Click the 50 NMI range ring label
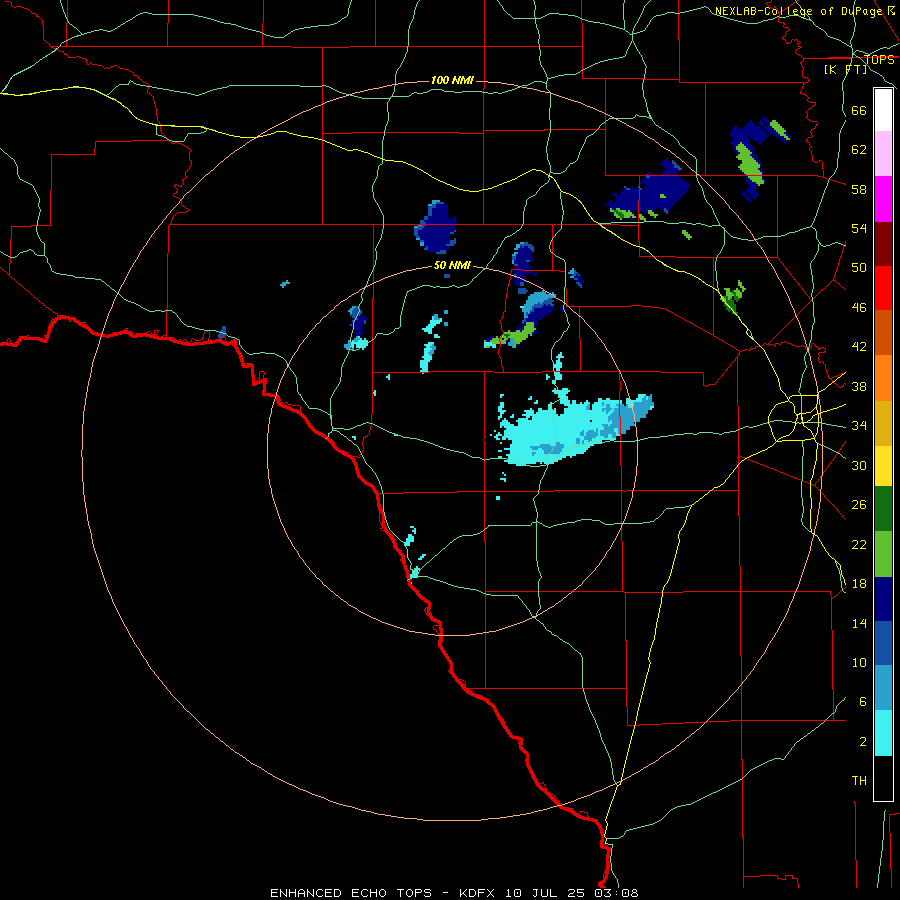Screen dimensions: 900x900 [452, 265]
